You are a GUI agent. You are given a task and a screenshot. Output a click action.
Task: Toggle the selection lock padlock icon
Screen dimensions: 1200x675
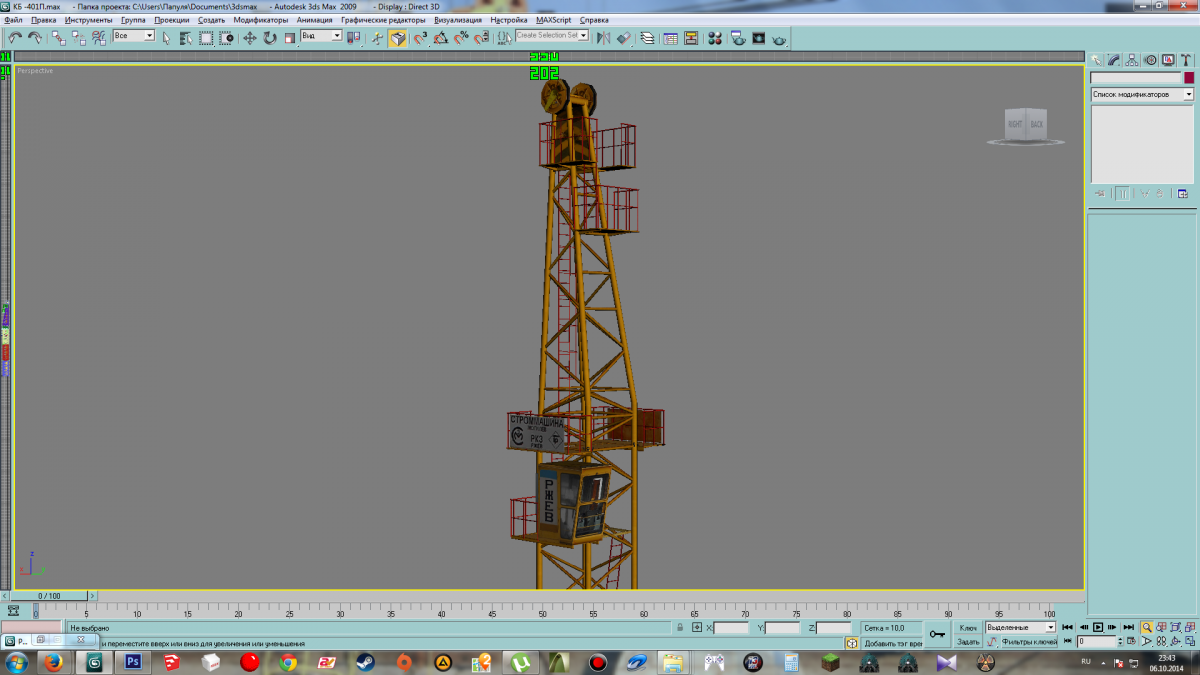click(680, 627)
